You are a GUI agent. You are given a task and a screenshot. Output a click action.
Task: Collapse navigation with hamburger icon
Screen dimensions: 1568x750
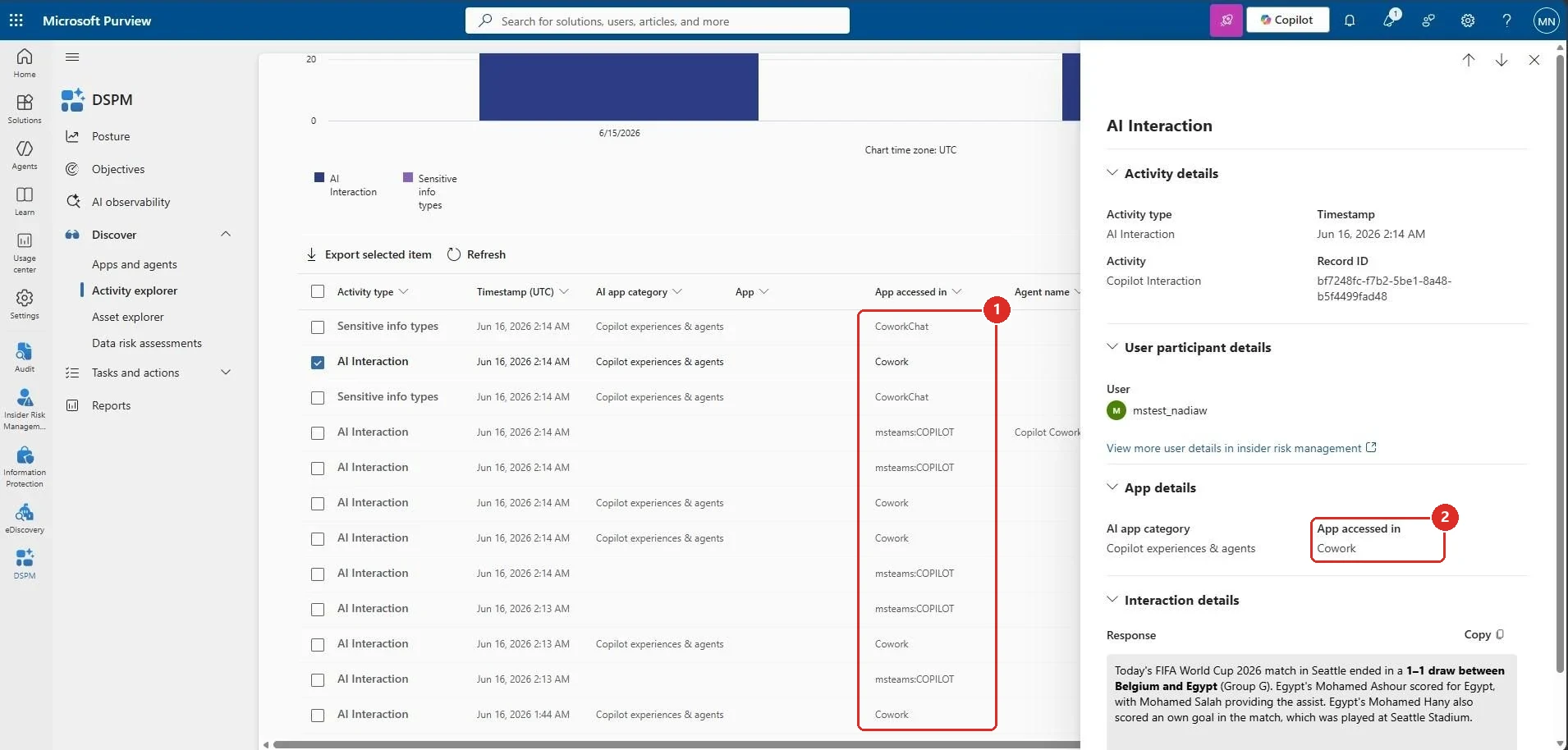click(x=72, y=57)
